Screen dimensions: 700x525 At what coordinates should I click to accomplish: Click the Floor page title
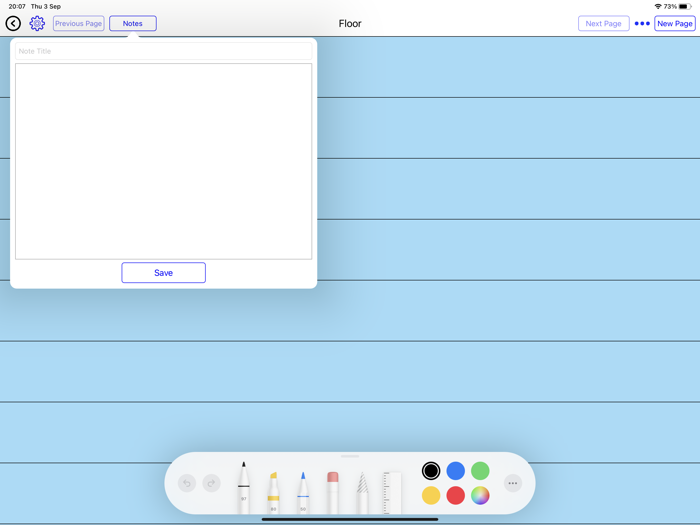pyautogui.click(x=350, y=23)
